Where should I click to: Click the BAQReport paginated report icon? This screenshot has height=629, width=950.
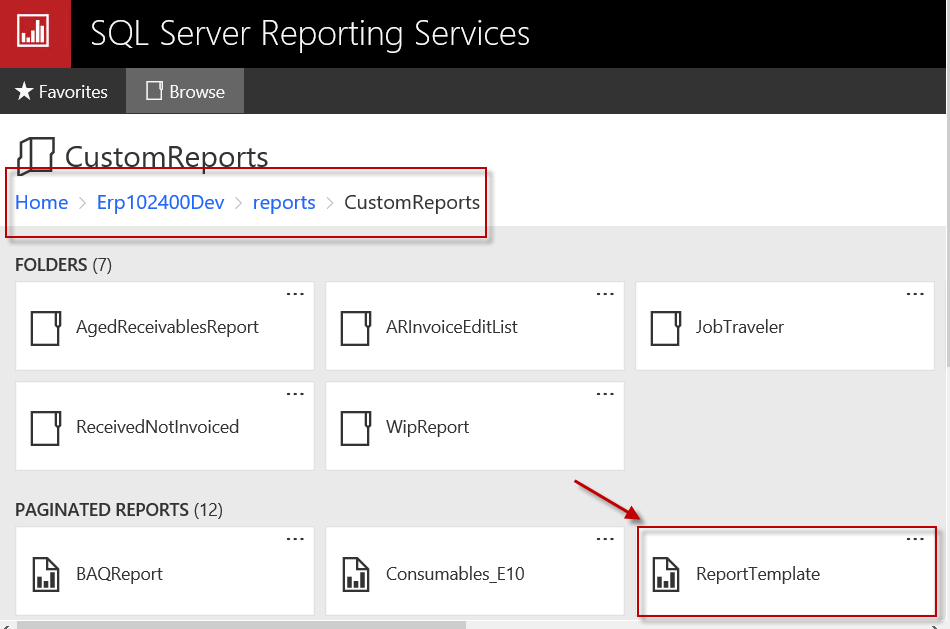pyautogui.click(x=46, y=574)
